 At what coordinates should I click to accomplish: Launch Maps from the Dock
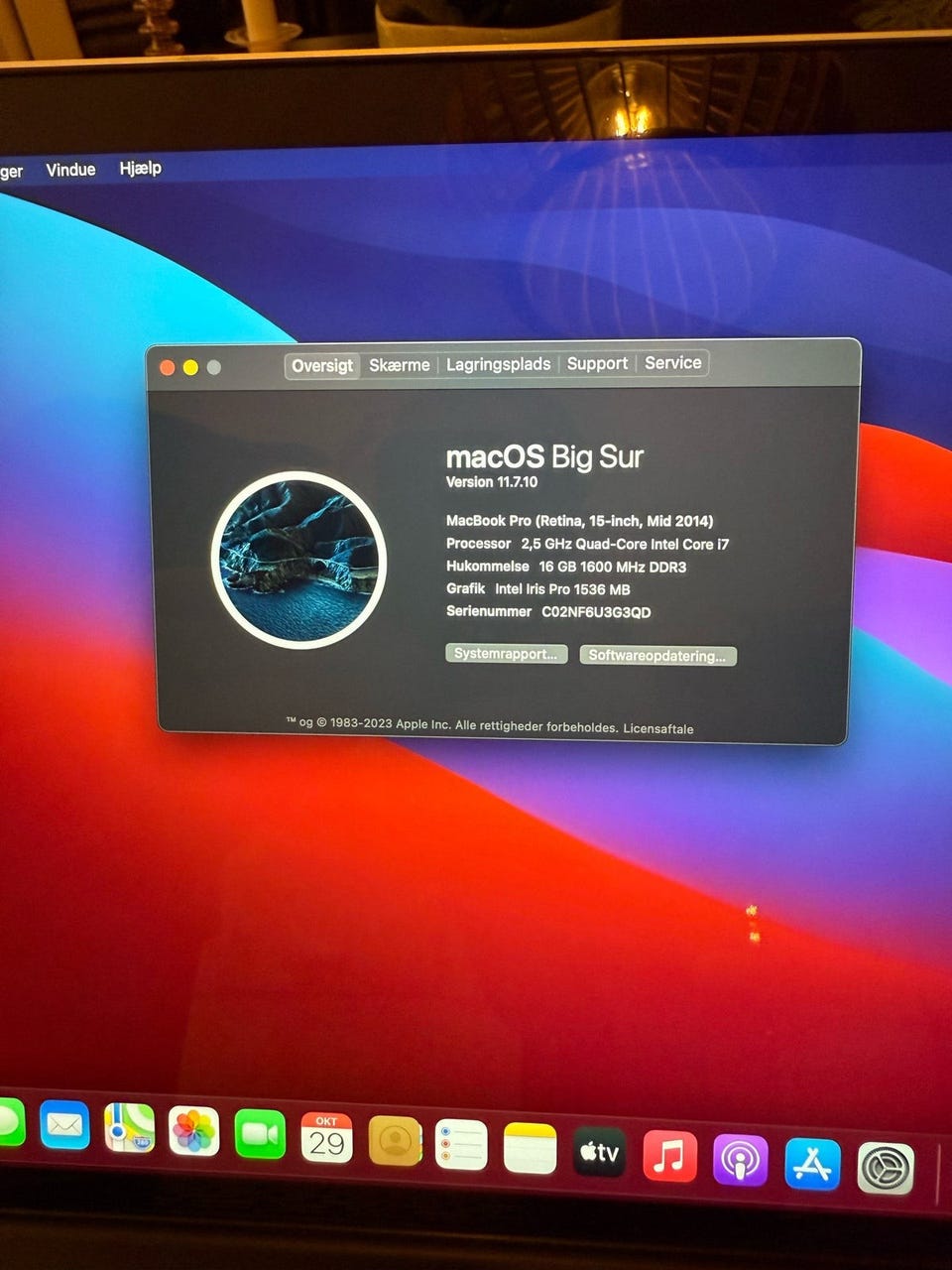coord(130,1128)
